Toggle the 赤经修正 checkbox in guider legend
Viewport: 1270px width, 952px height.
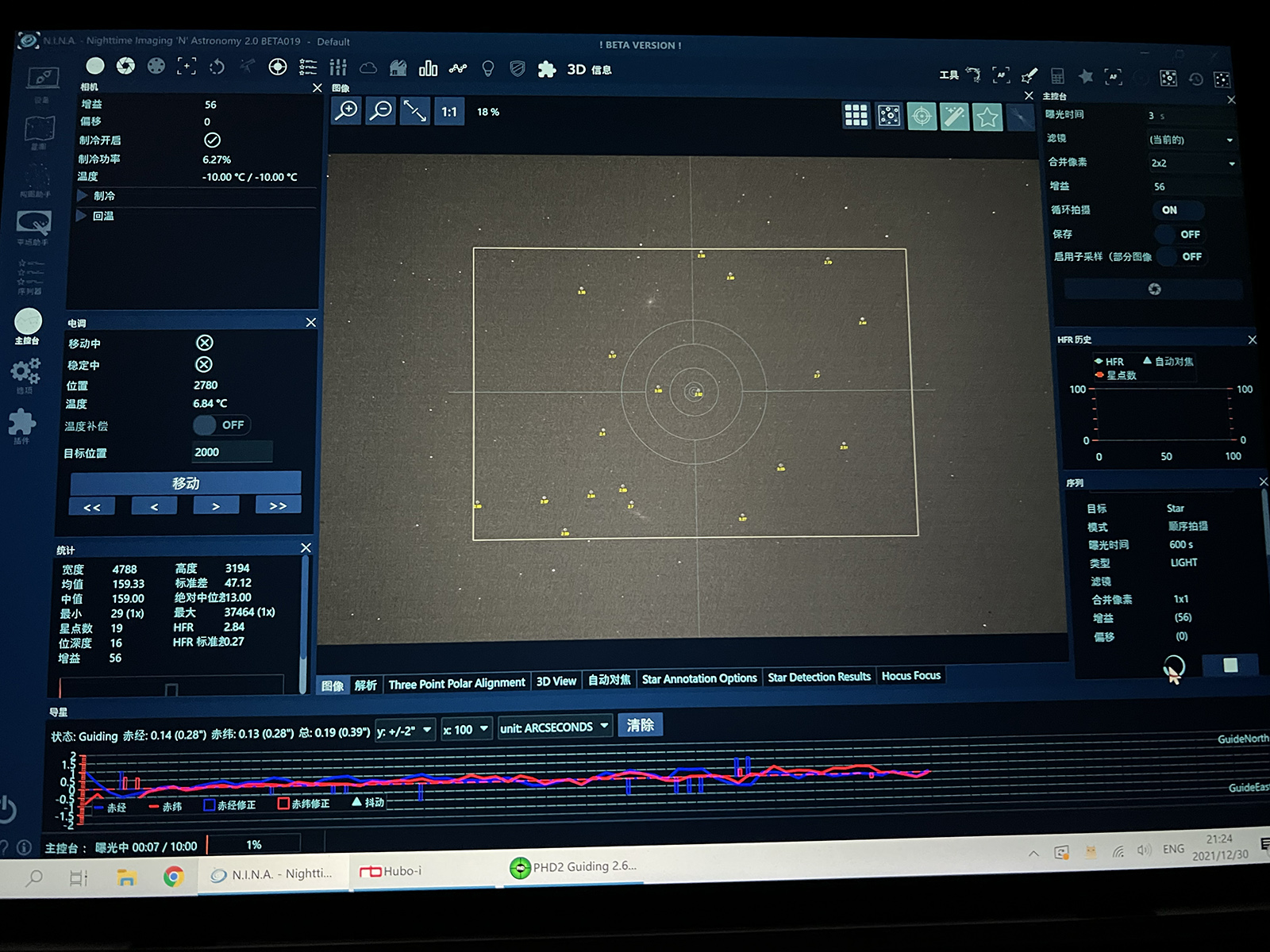[210, 804]
